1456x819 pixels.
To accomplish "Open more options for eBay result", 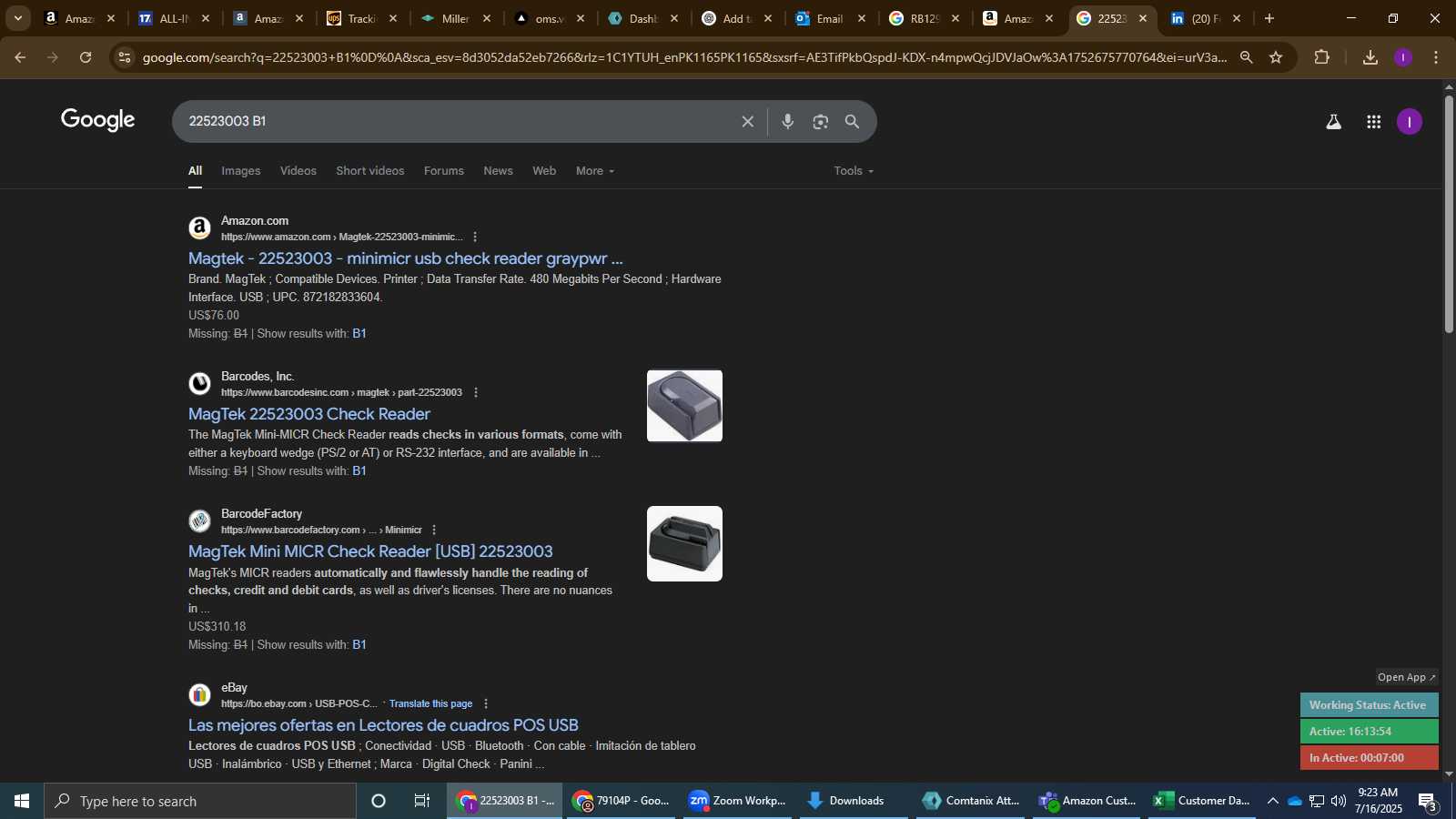I will pos(486,703).
